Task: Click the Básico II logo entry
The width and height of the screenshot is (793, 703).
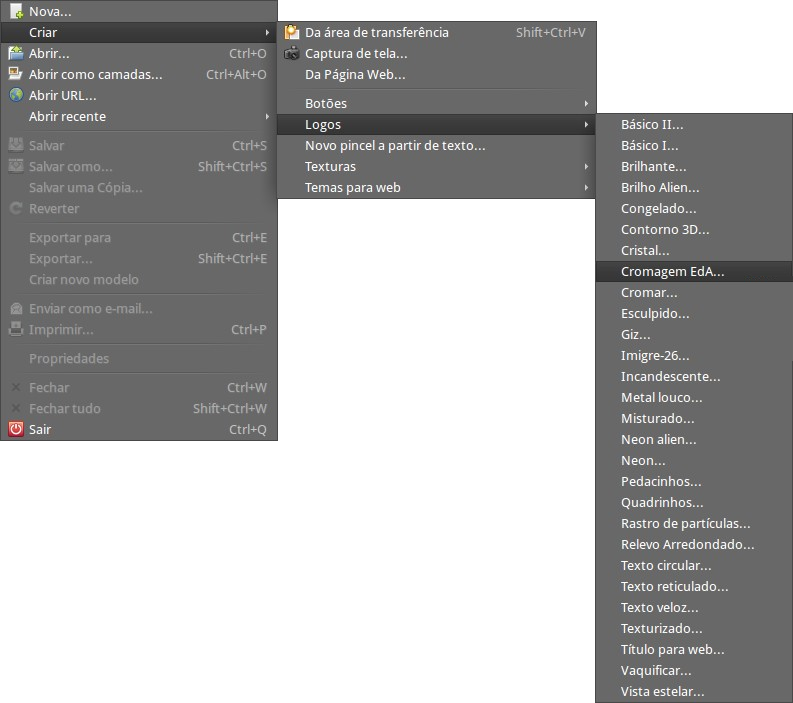Action: 652,124
